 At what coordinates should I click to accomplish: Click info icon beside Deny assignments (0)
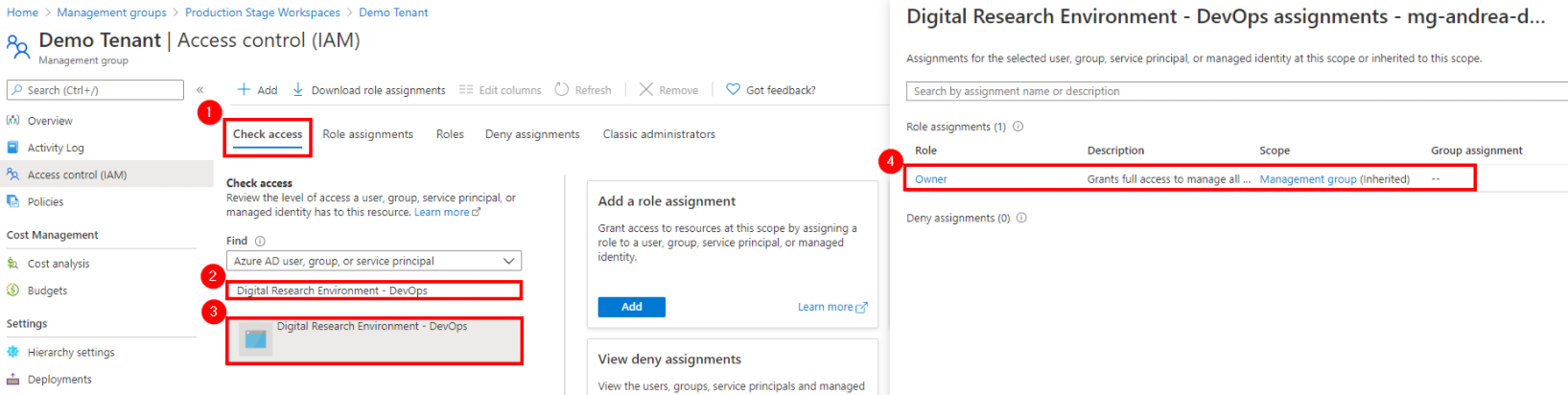tap(1021, 218)
